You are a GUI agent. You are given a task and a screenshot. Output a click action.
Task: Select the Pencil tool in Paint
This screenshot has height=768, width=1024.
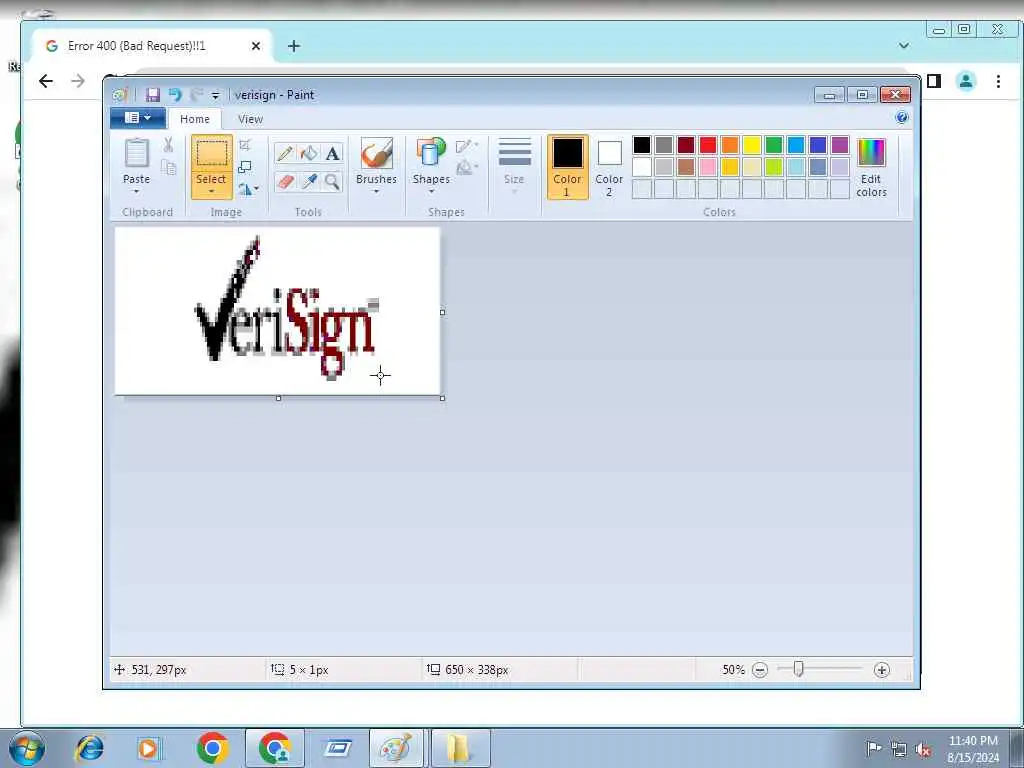click(x=285, y=153)
